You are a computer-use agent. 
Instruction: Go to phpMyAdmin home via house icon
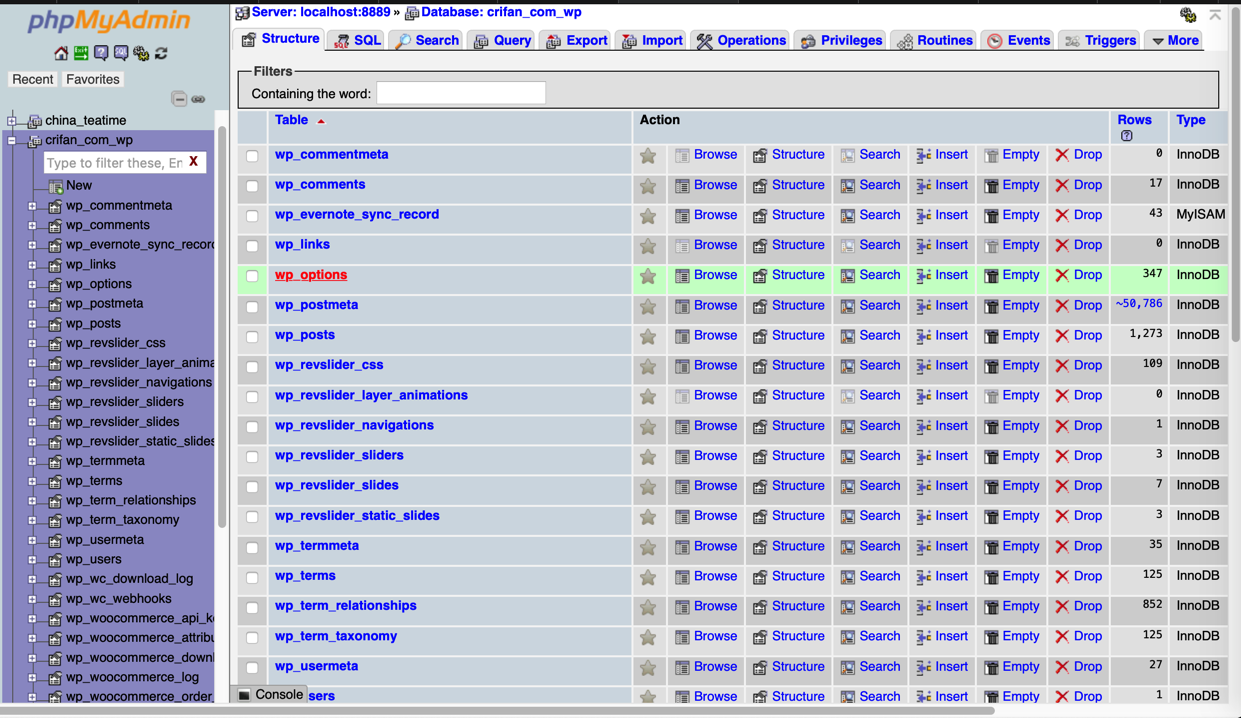(x=61, y=53)
